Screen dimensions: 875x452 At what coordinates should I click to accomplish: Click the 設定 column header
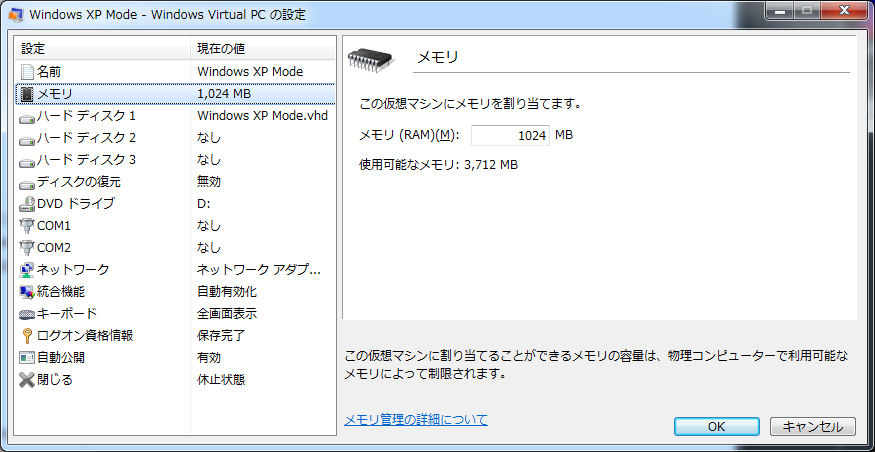click(x=103, y=49)
